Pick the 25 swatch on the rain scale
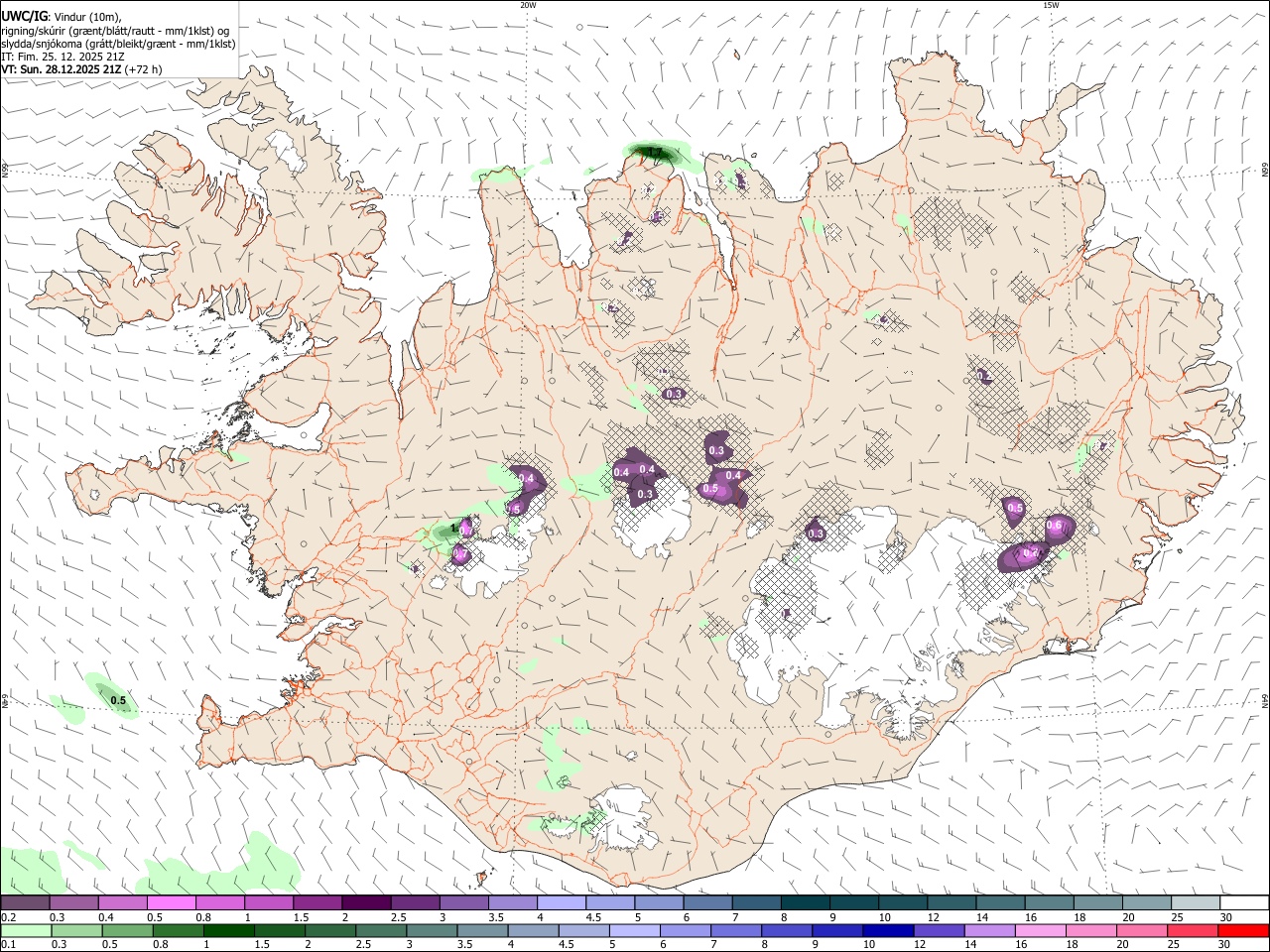Viewport: 1270px width, 952px height. click(1192, 930)
